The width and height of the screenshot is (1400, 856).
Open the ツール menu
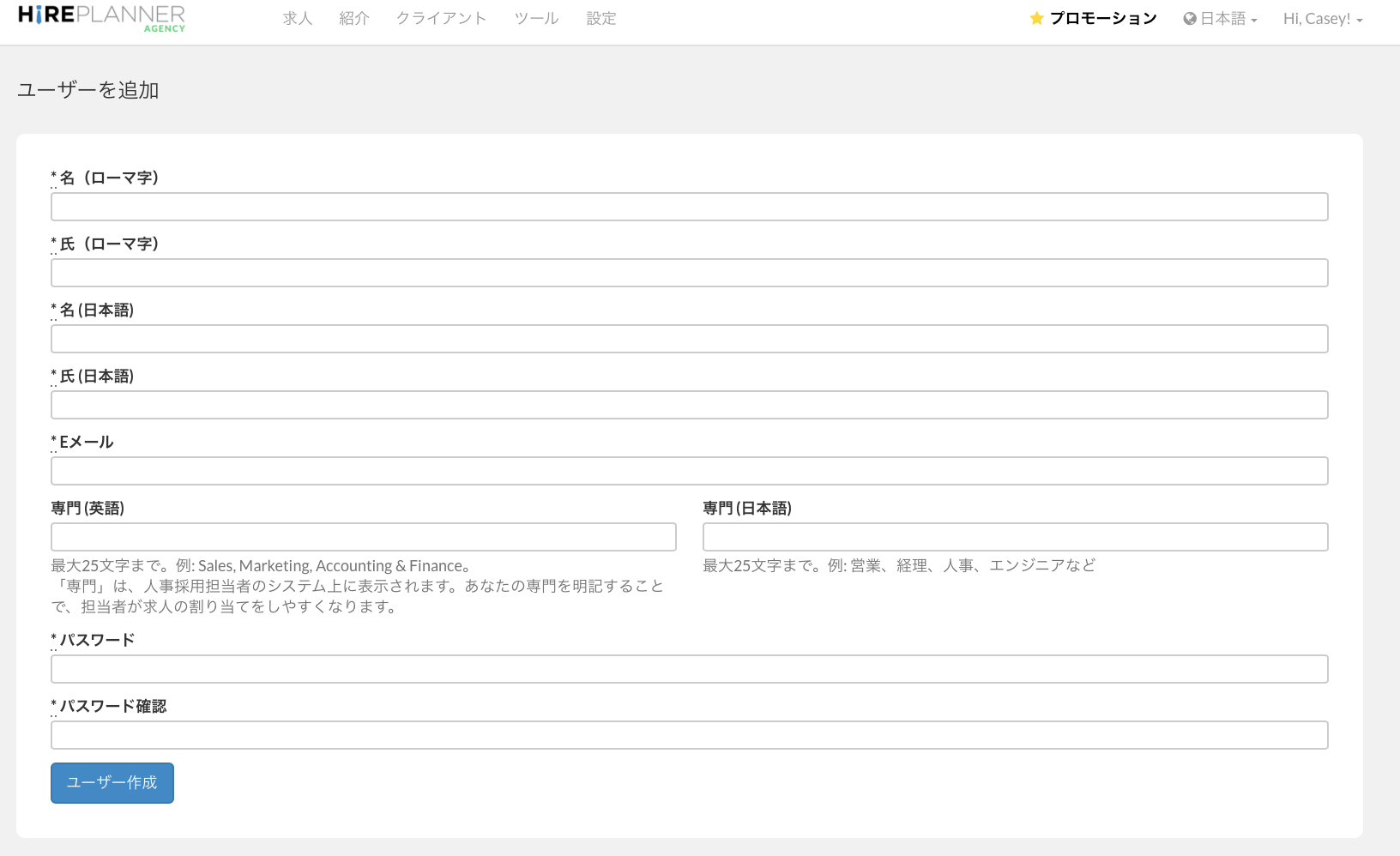point(536,19)
